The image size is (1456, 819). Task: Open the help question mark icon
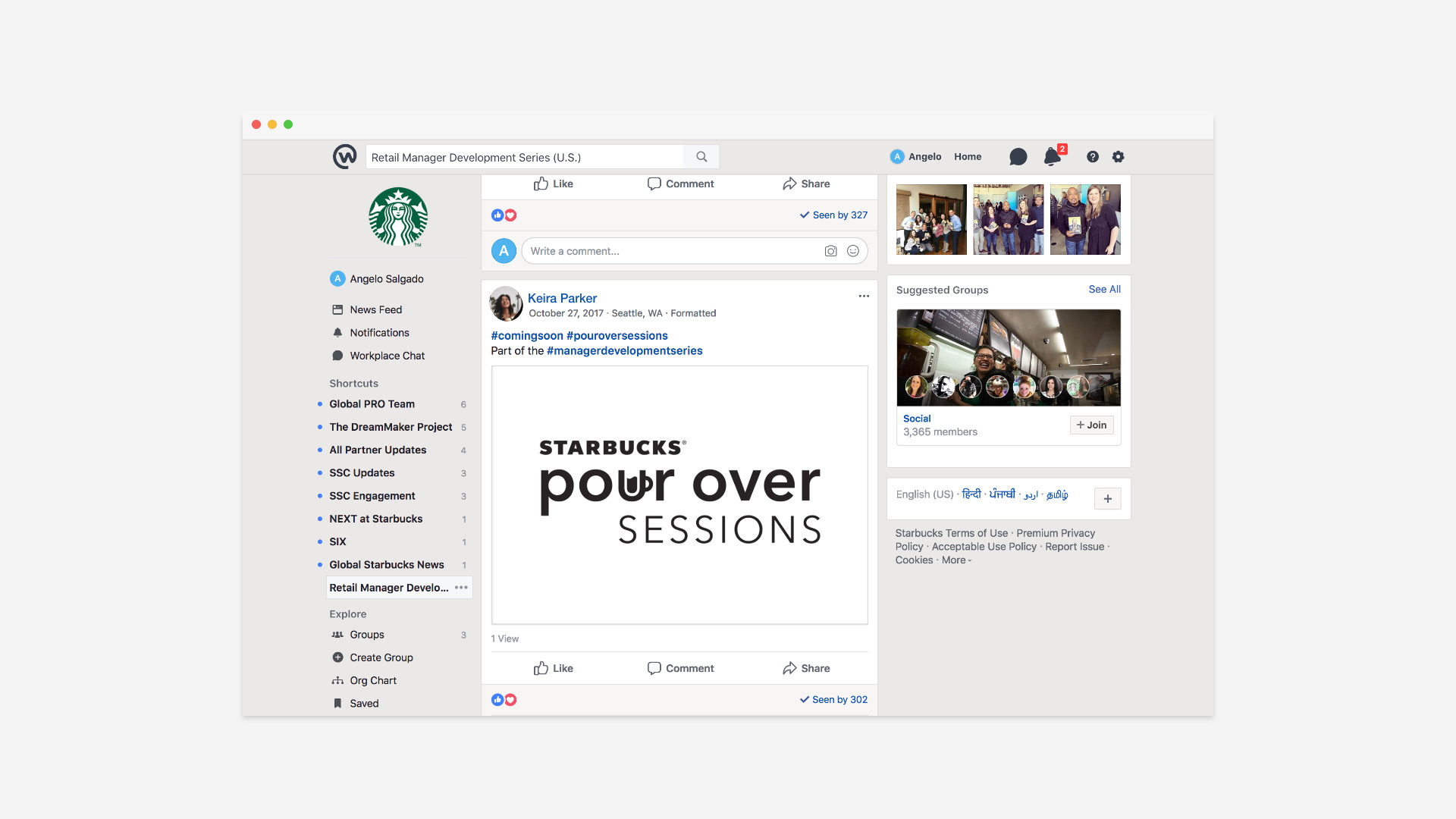coord(1092,157)
